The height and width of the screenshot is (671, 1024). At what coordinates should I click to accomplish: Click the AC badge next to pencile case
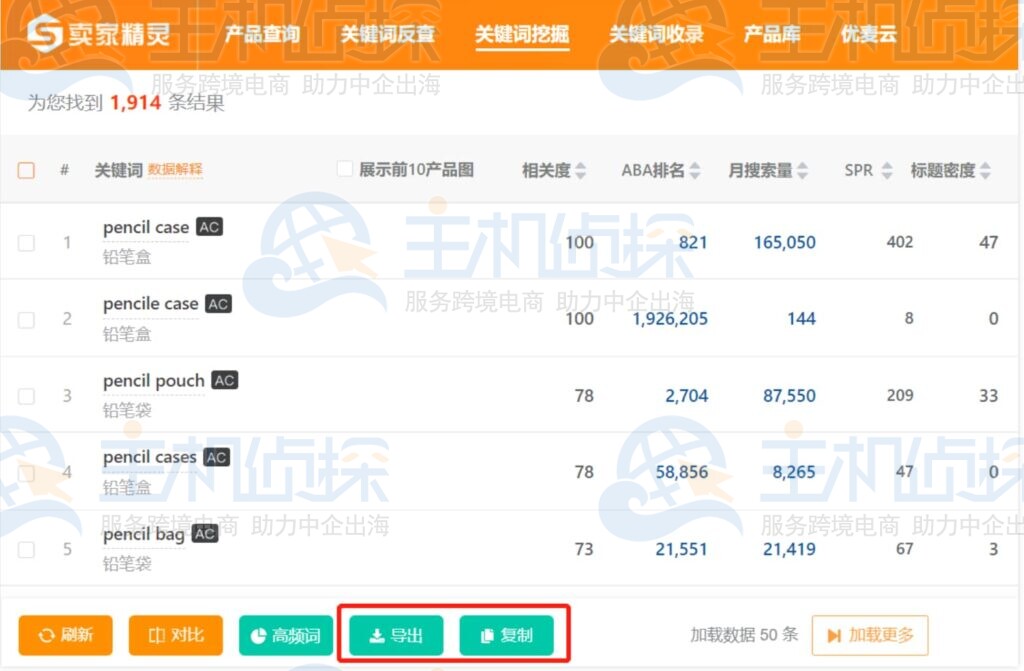click(x=218, y=303)
